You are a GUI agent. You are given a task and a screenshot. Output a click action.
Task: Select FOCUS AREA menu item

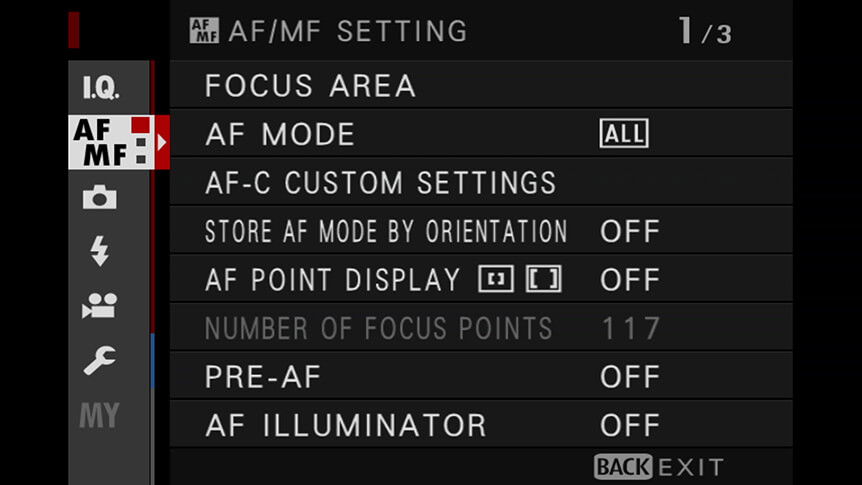(x=481, y=85)
